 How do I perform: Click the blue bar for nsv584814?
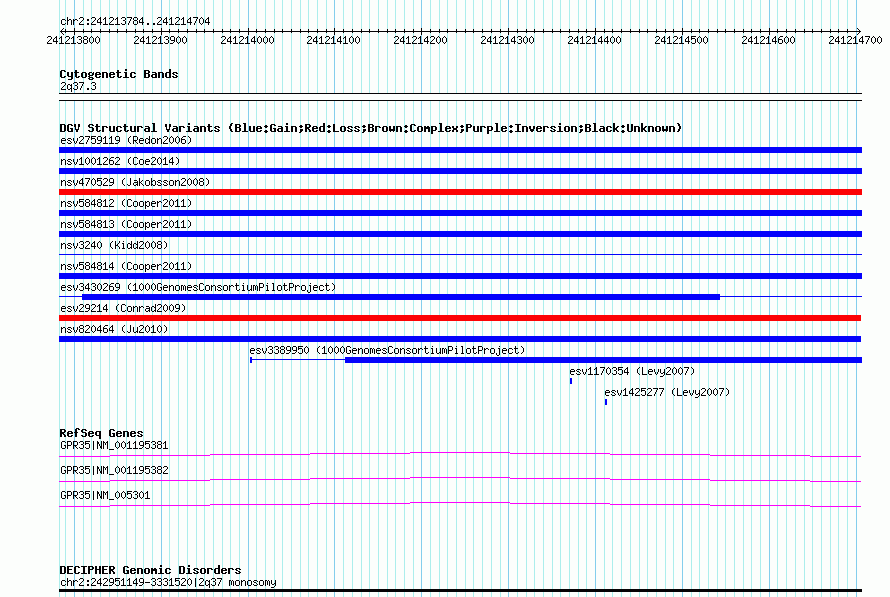coord(460,276)
